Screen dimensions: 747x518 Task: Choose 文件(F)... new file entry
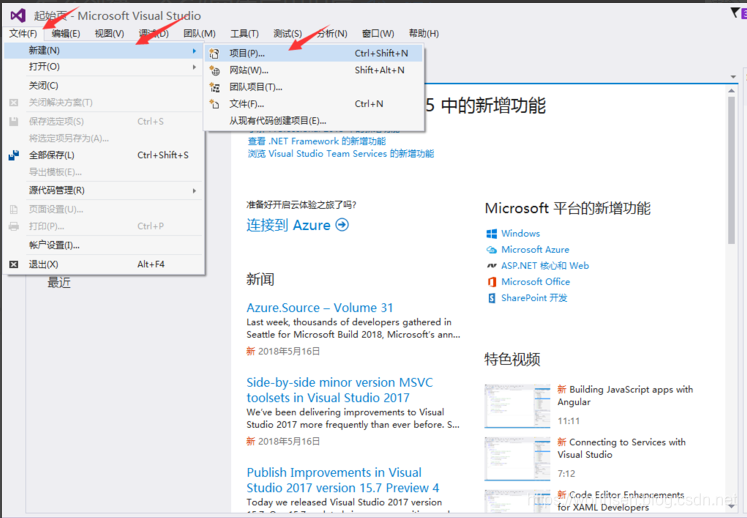tap(314, 104)
